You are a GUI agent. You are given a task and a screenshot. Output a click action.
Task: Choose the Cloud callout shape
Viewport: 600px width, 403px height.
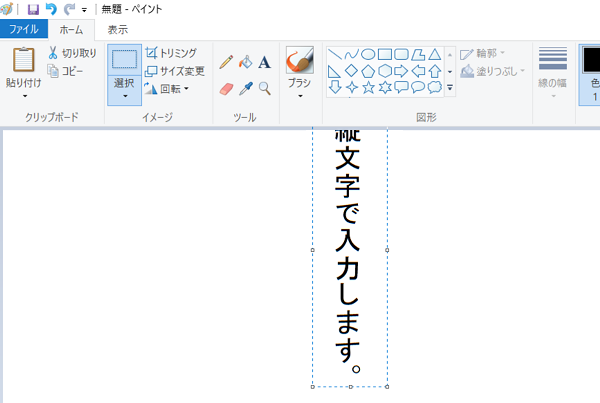coord(435,88)
